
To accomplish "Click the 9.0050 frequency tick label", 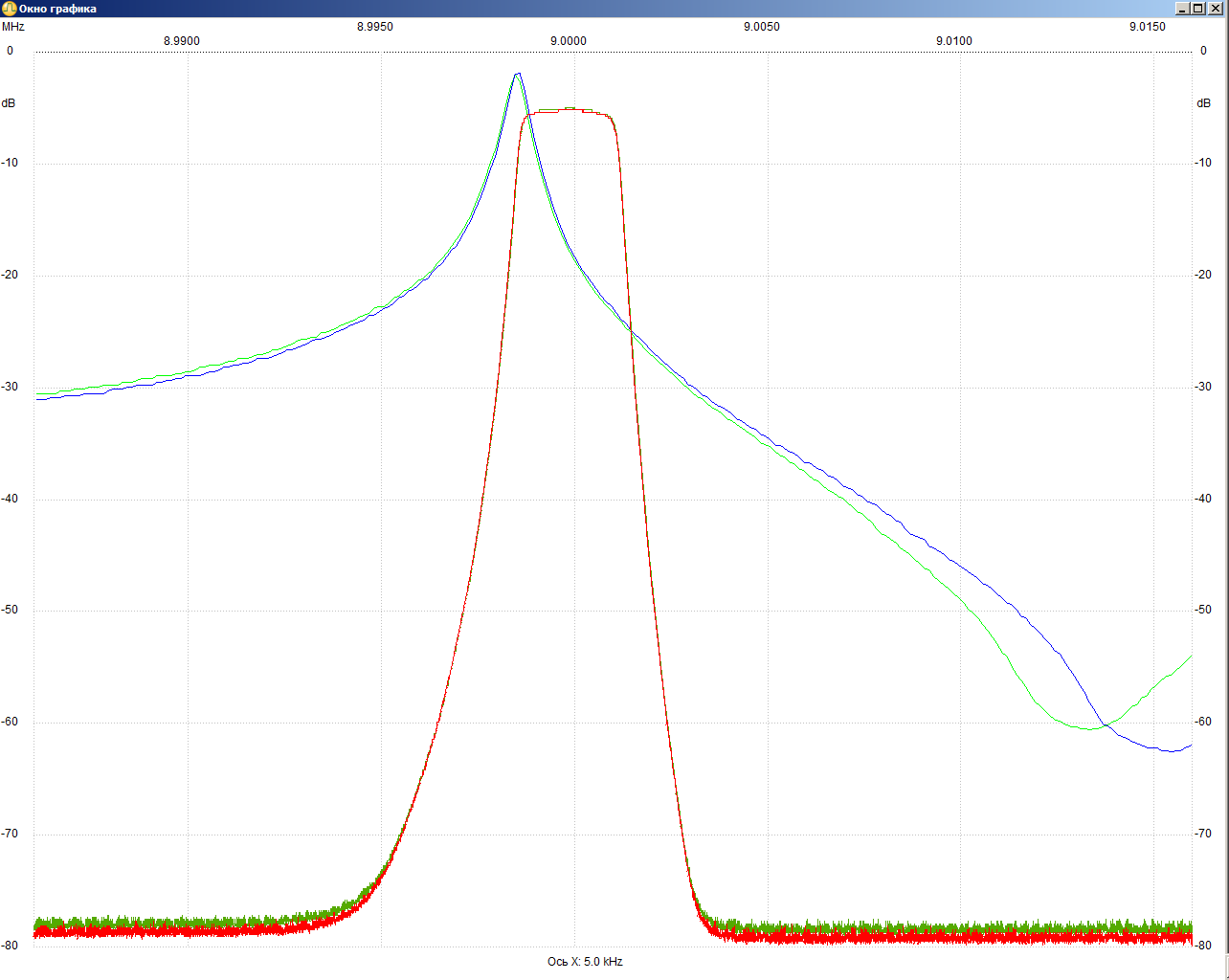I will tap(761, 27).
